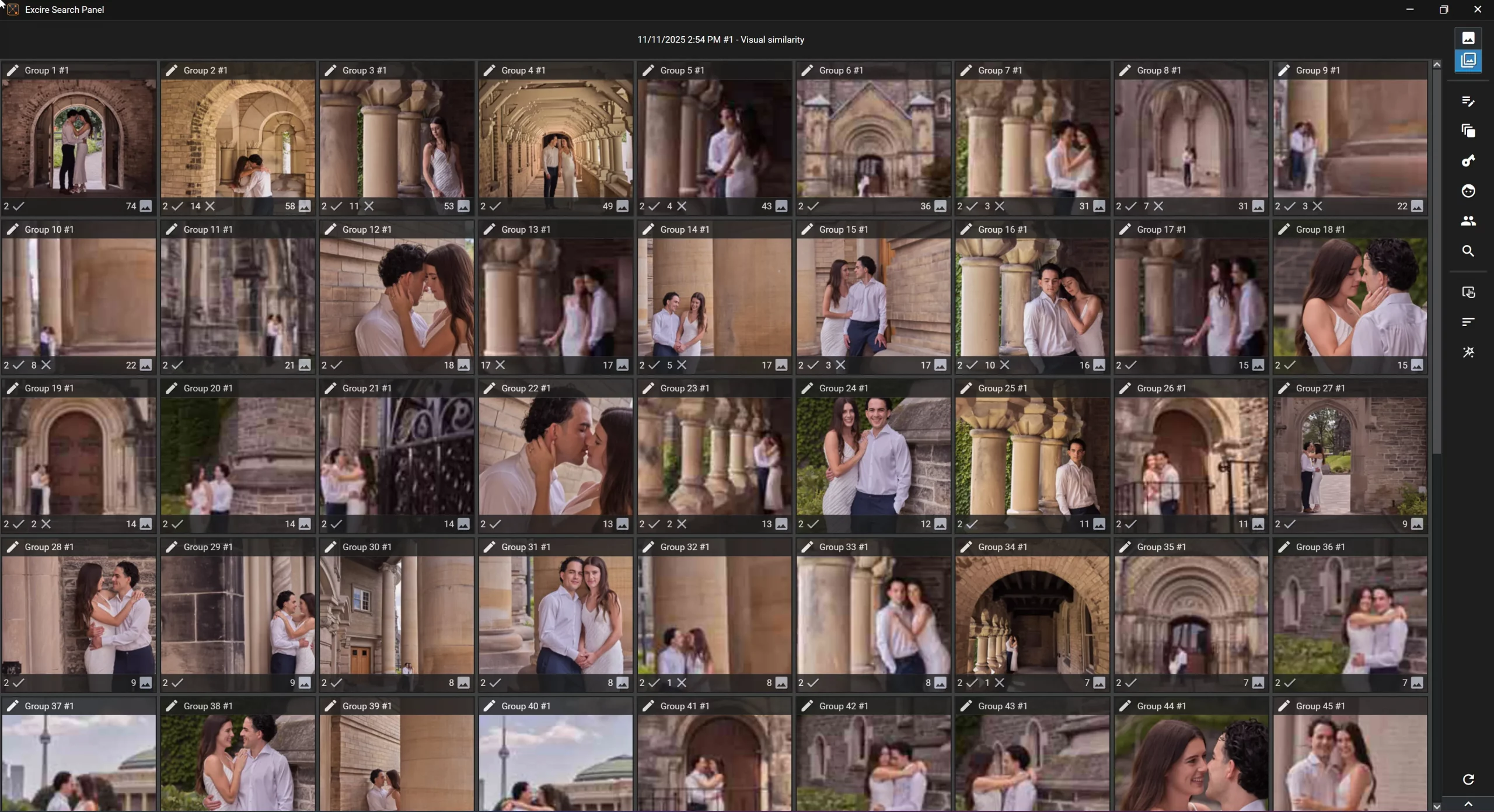Image resolution: width=1494 pixels, height=812 pixels.
Task: Click the pencil icon on Group 12 #1
Action: point(330,229)
